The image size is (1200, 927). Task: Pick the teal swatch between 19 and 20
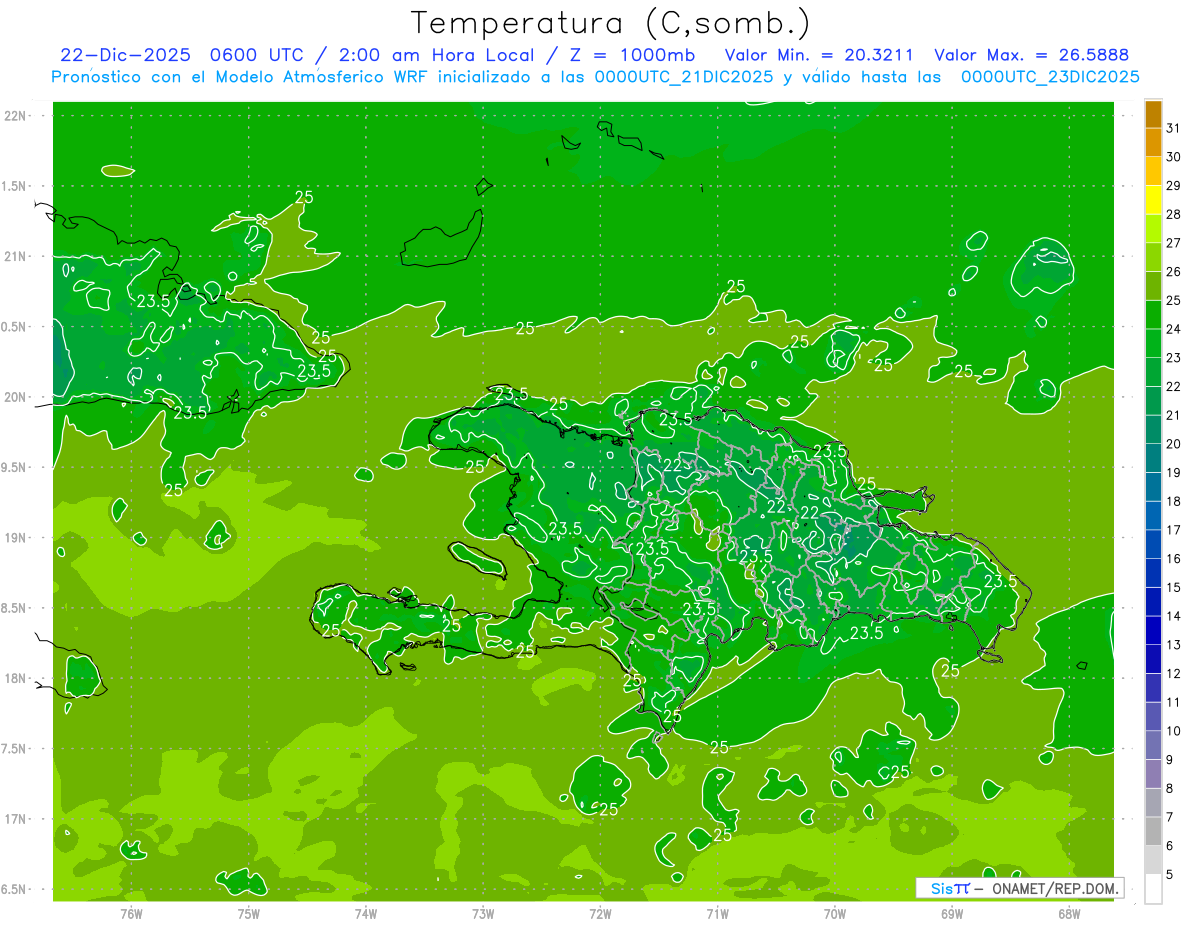coord(1153,458)
